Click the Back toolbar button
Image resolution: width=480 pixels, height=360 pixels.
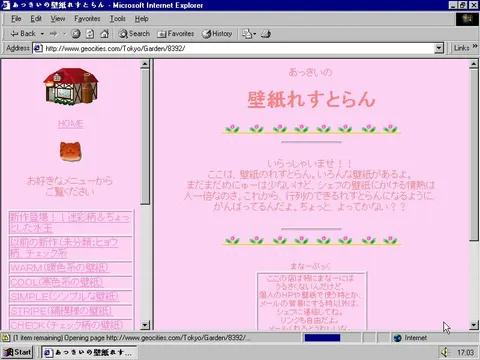(x=23, y=34)
